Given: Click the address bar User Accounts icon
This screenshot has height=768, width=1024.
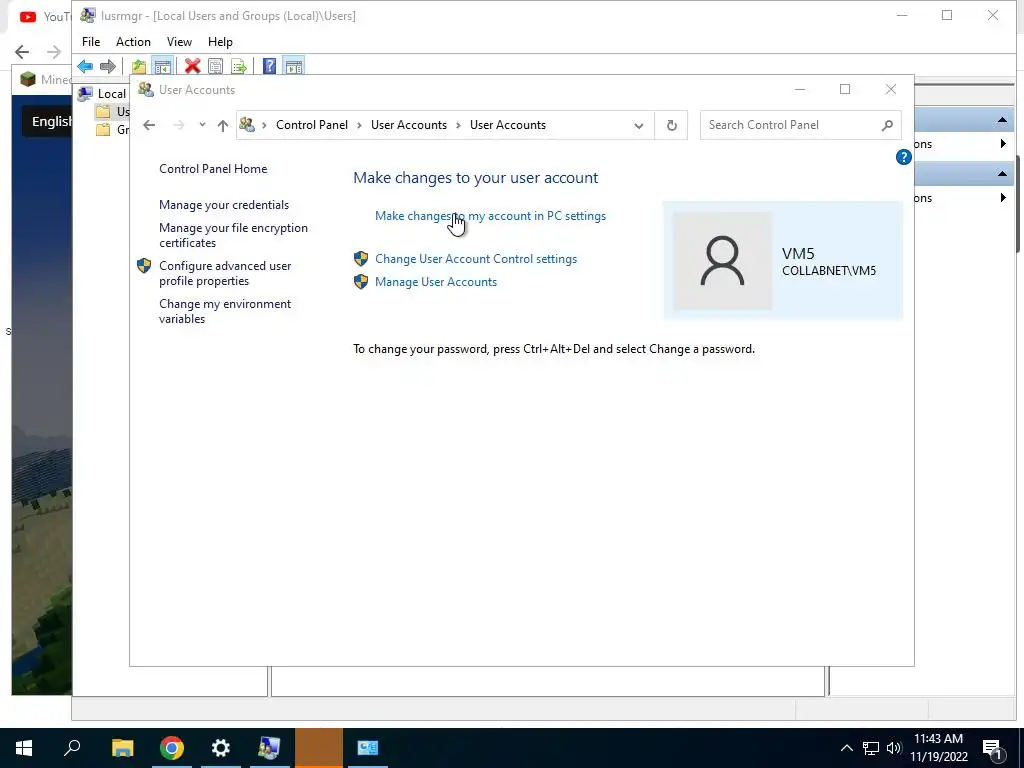Looking at the screenshot, I should point(247,124).
